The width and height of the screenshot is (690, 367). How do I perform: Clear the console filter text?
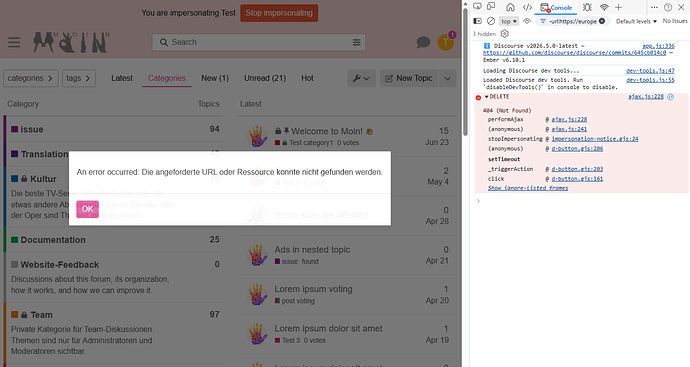point(602,21)
